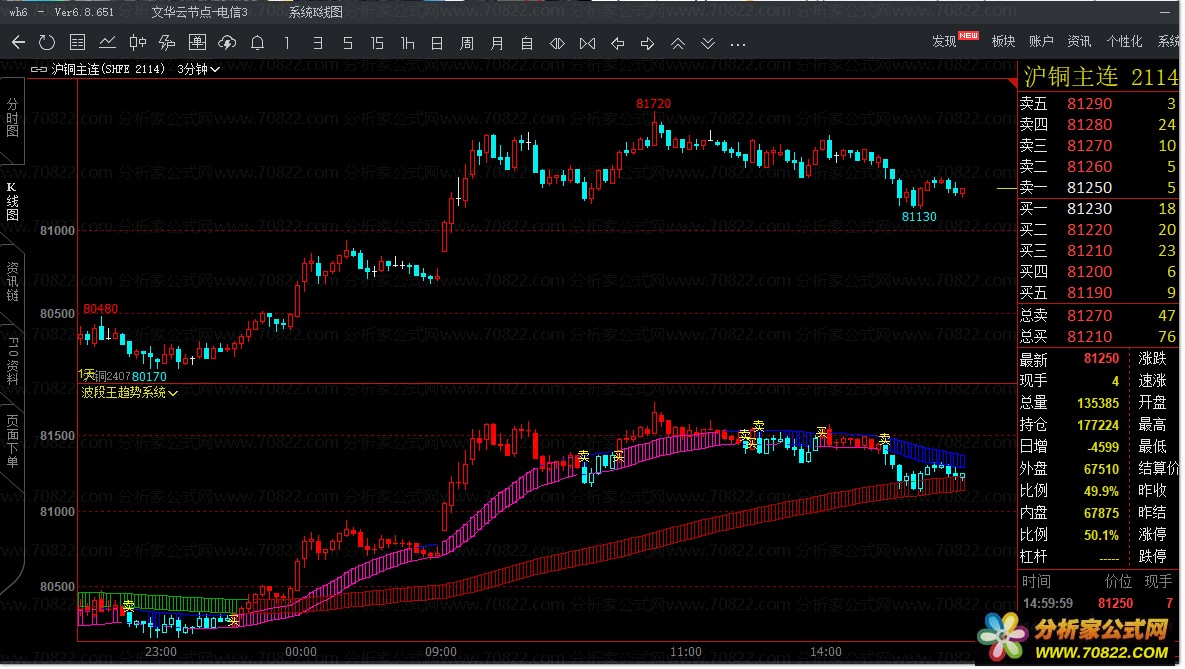Viewport: 1185px width, 669px height.
Task: Click the link icon beside 沪铜主连
Action: tap(39, 69)
